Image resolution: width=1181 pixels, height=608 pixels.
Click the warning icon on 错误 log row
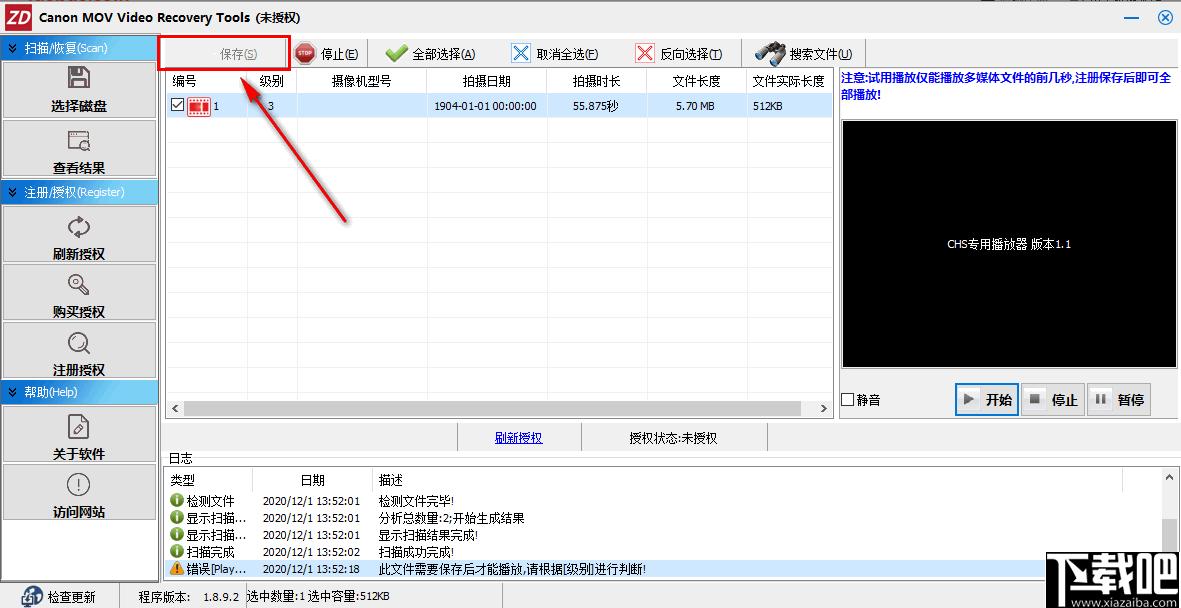[176, 568]
